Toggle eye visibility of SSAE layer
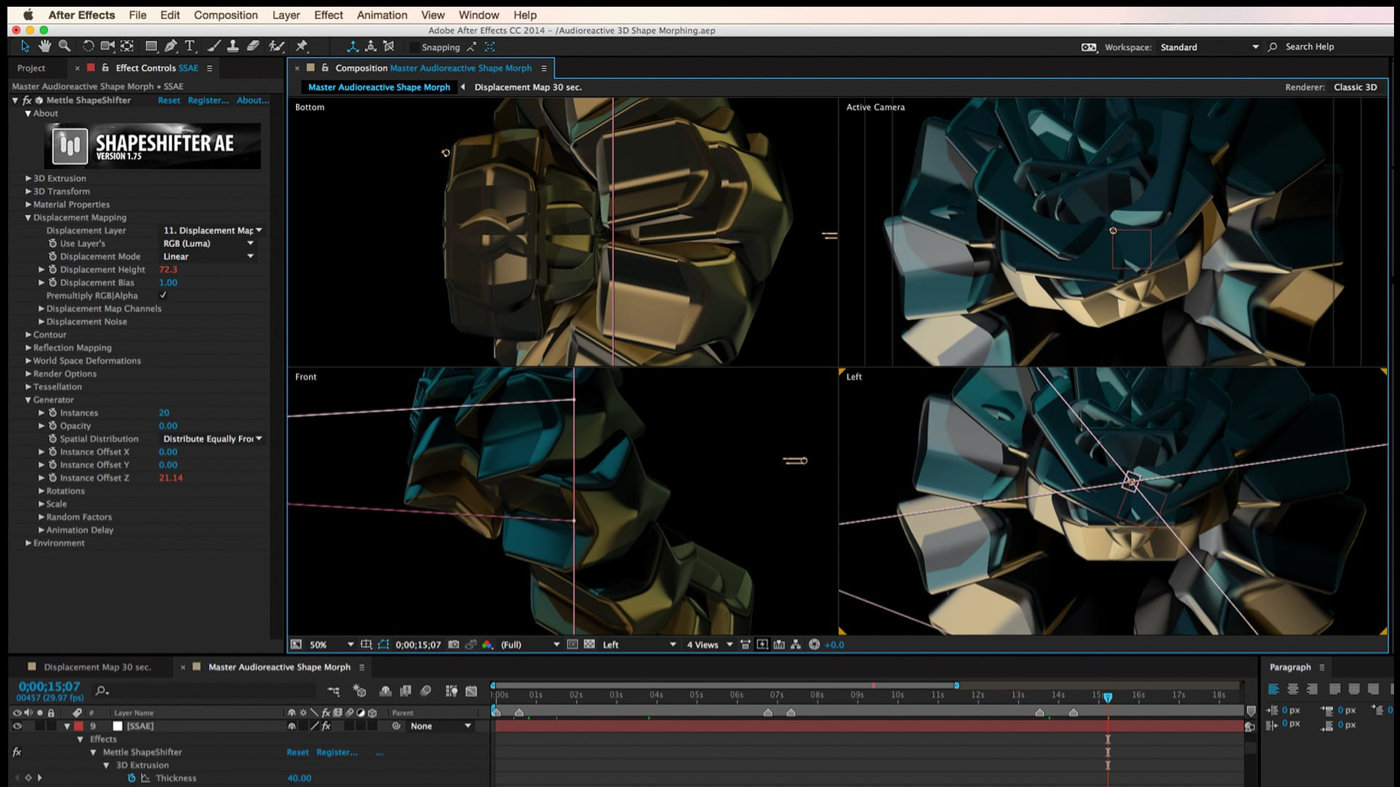 pos(17,726)
